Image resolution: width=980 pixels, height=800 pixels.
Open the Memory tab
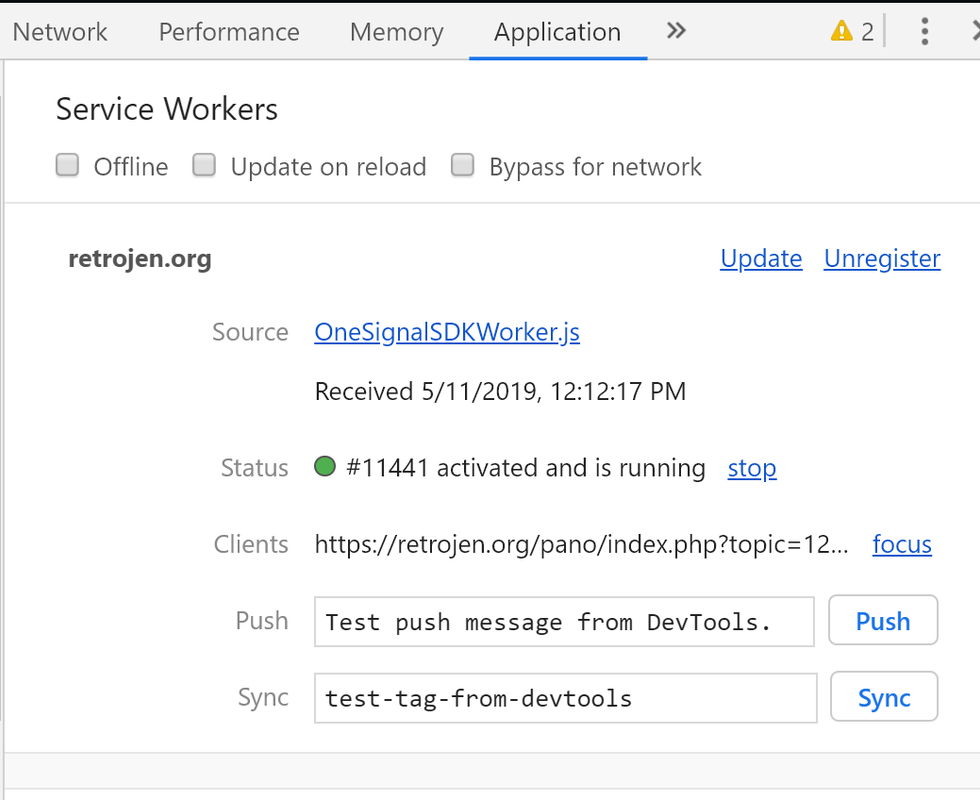pos(397,32)
